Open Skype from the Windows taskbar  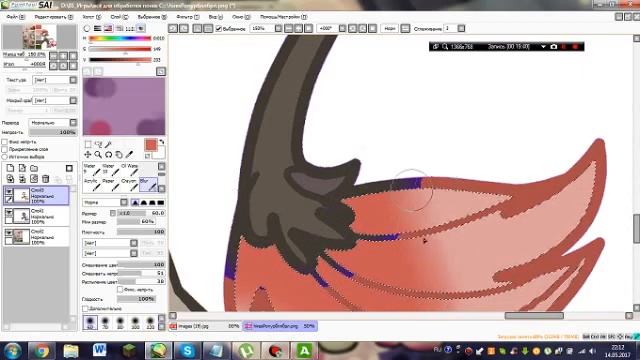pyautogui.click(x=187, y=350)
